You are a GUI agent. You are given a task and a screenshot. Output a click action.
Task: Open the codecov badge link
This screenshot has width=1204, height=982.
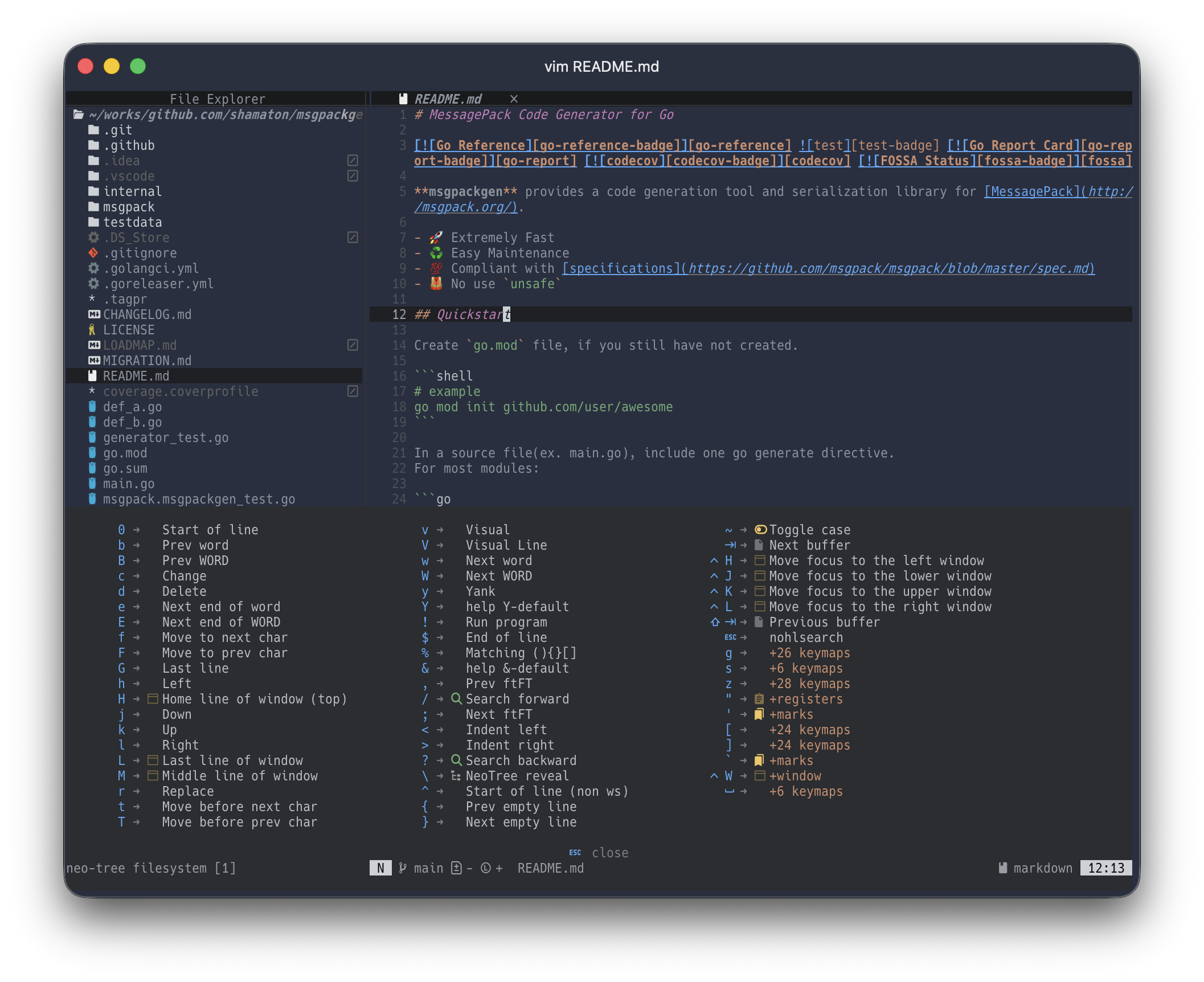(718, 161)
